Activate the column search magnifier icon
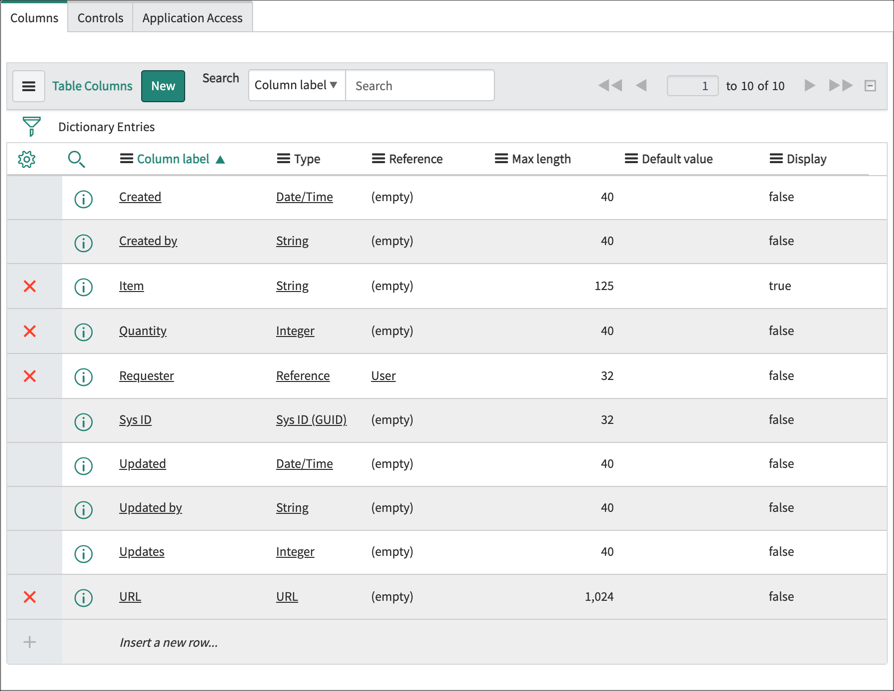Viewport: 894px width, 691px height. 77,158
